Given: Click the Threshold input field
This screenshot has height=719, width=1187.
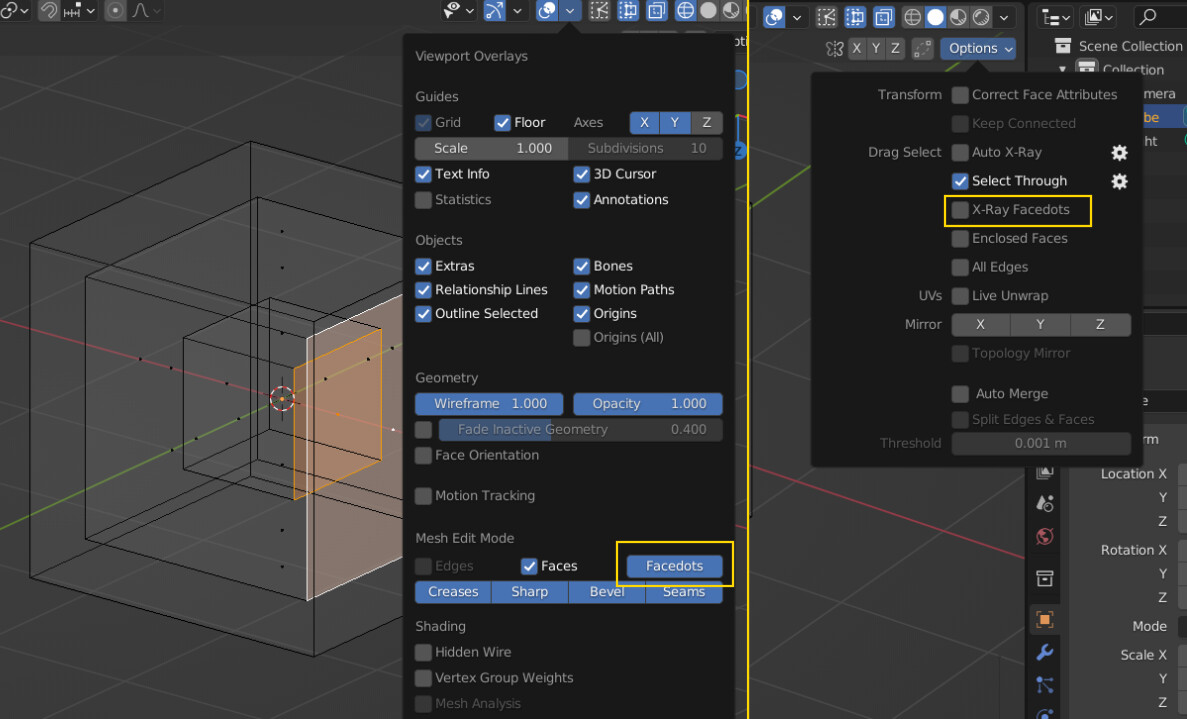Looking at the screenshot, I should tap(1041, 443).
